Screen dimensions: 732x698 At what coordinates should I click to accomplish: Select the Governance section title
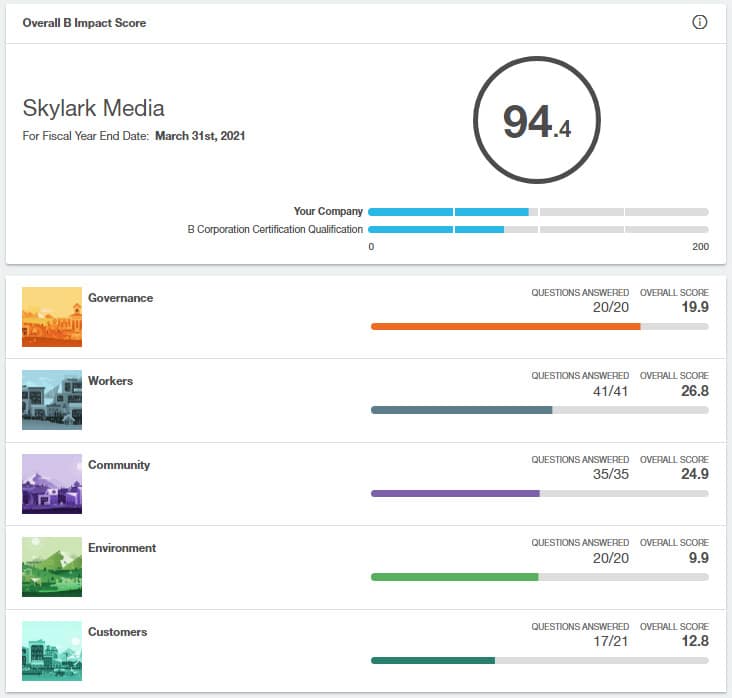120,298
